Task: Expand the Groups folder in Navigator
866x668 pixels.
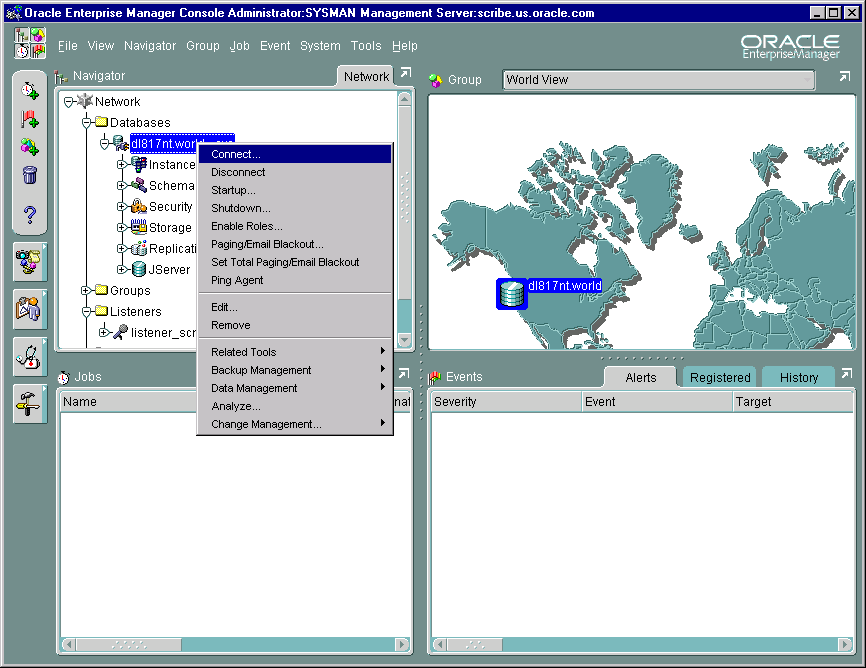Action: click(87, 291)
